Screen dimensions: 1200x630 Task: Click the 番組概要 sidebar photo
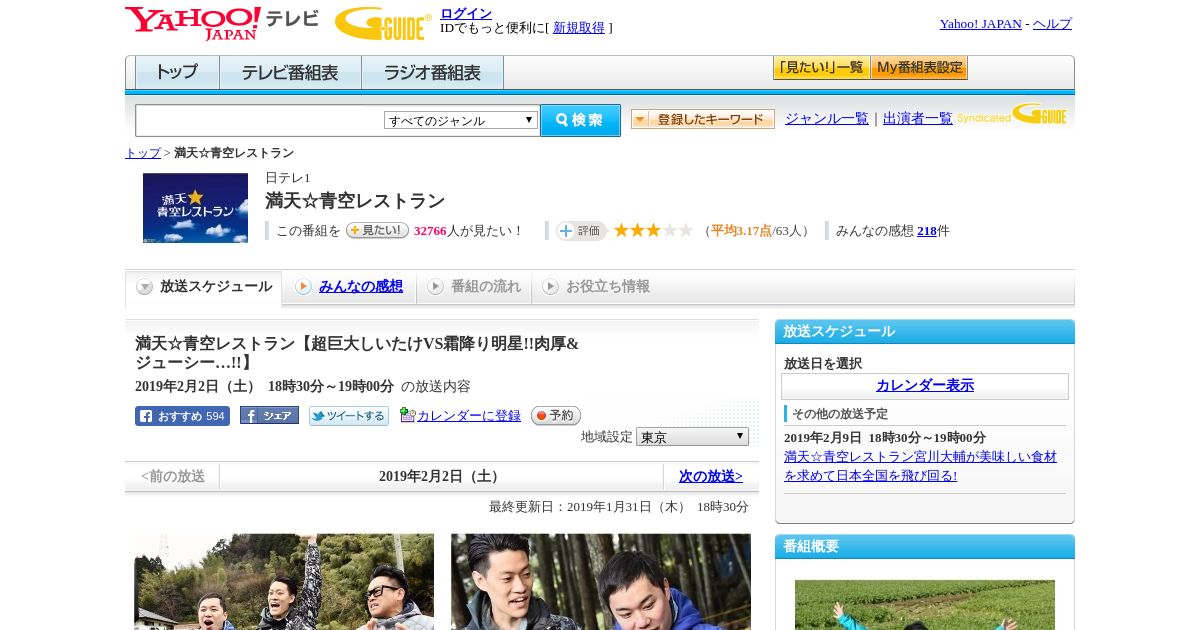pyautogui.click(x=925, y=605)
